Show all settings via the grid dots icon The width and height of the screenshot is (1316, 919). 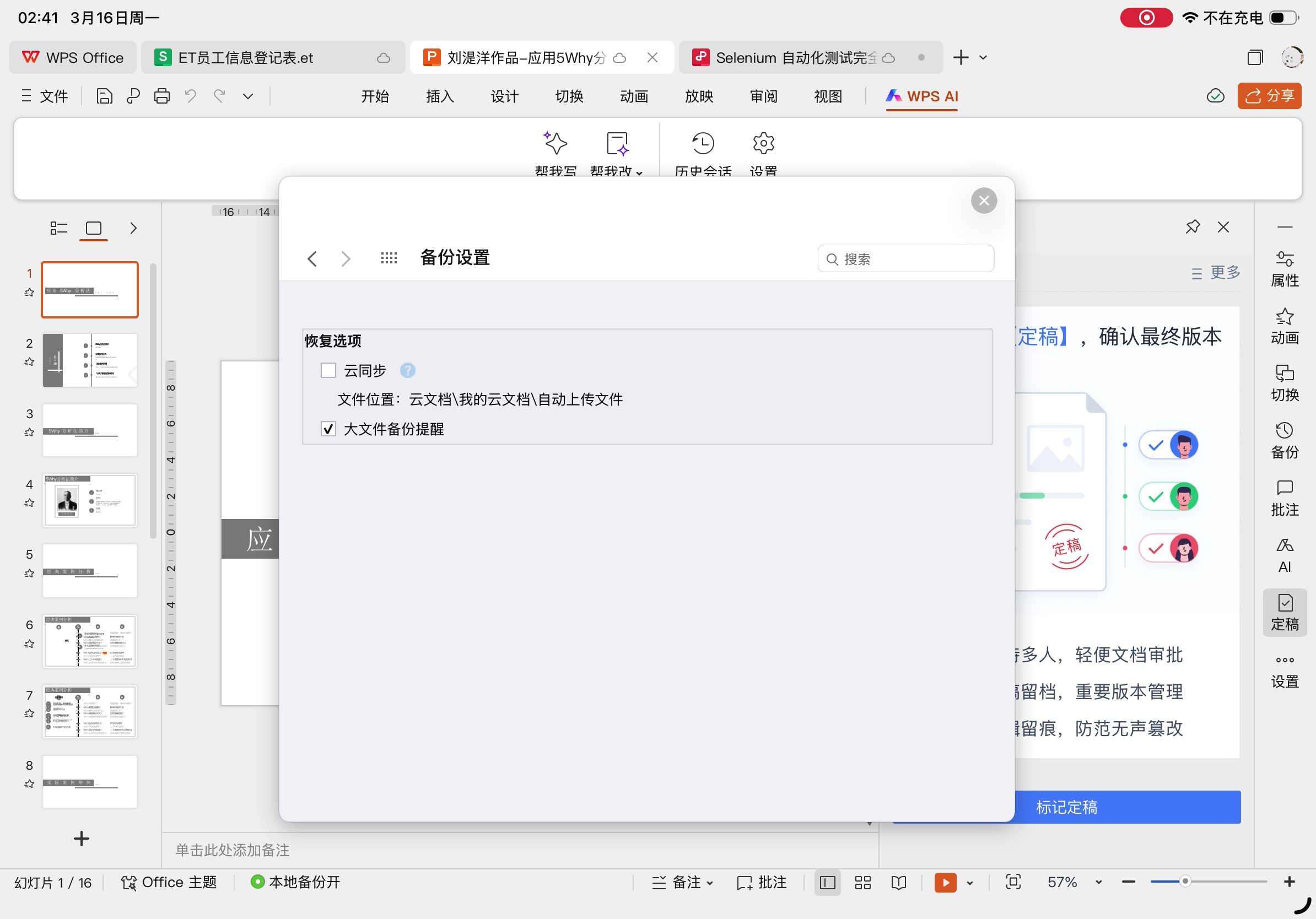389,258
